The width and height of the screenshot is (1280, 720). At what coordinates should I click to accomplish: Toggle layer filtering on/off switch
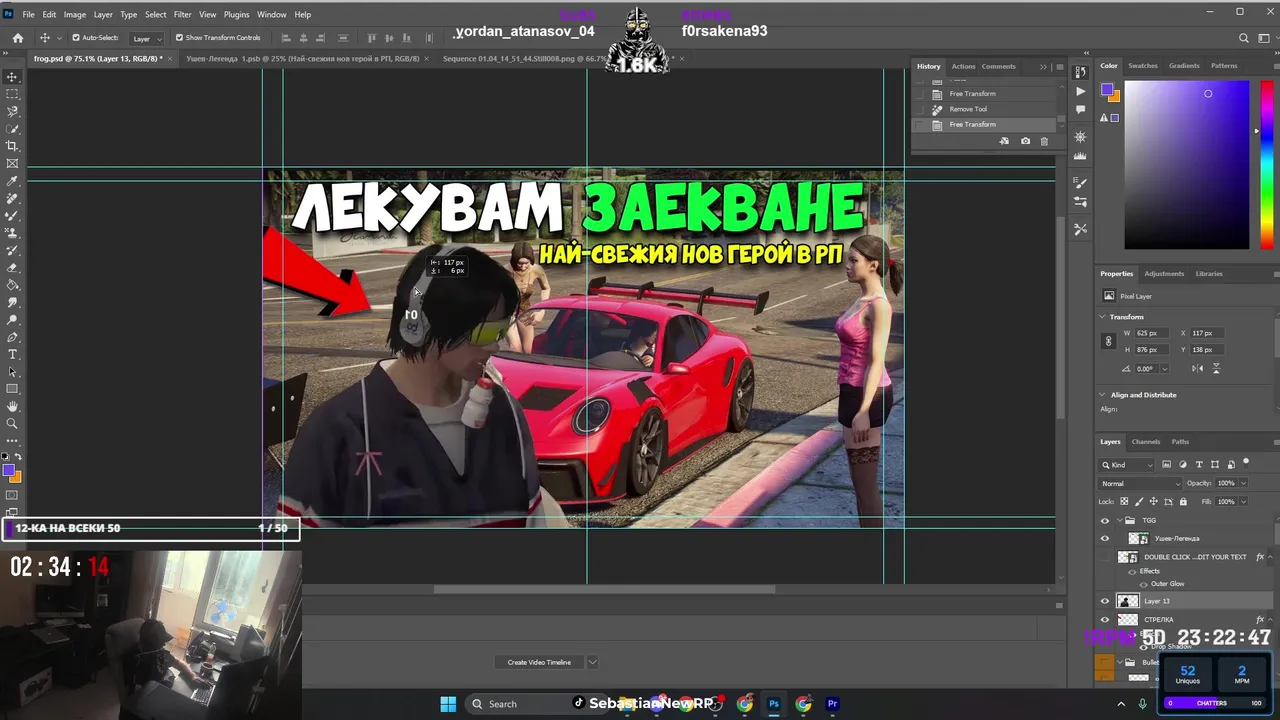[x=1247, y=463]
